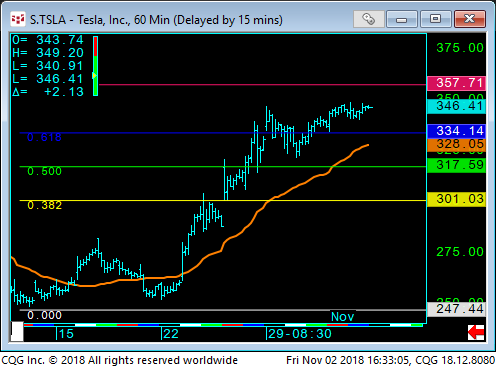The width and height of the screenshot is (496, 368).
Task: Click the 328.05 orange moving average label
Action: pyautogui.click(x=456, y=145)
